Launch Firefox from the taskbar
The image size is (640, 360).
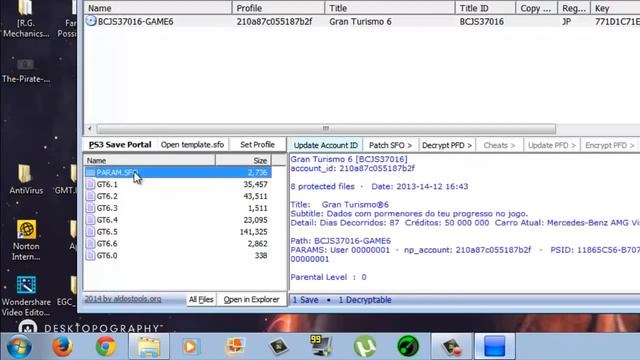tap(62, 346)
